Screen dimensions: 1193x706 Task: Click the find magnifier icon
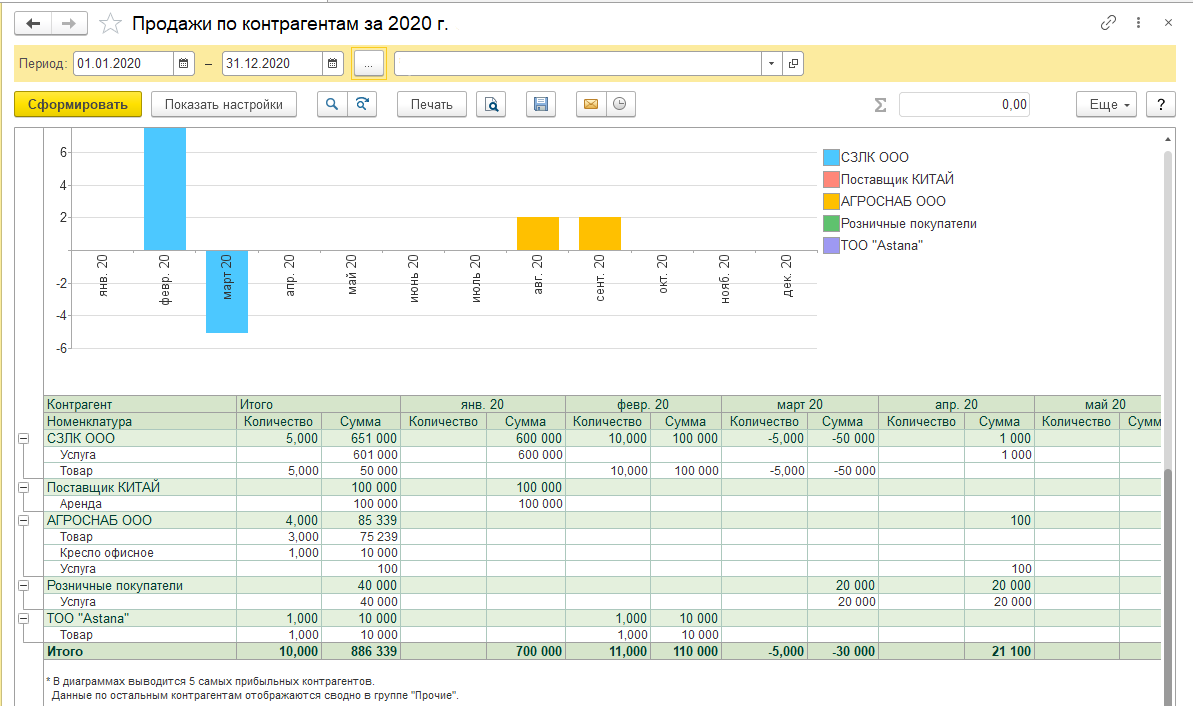point(332,104)
